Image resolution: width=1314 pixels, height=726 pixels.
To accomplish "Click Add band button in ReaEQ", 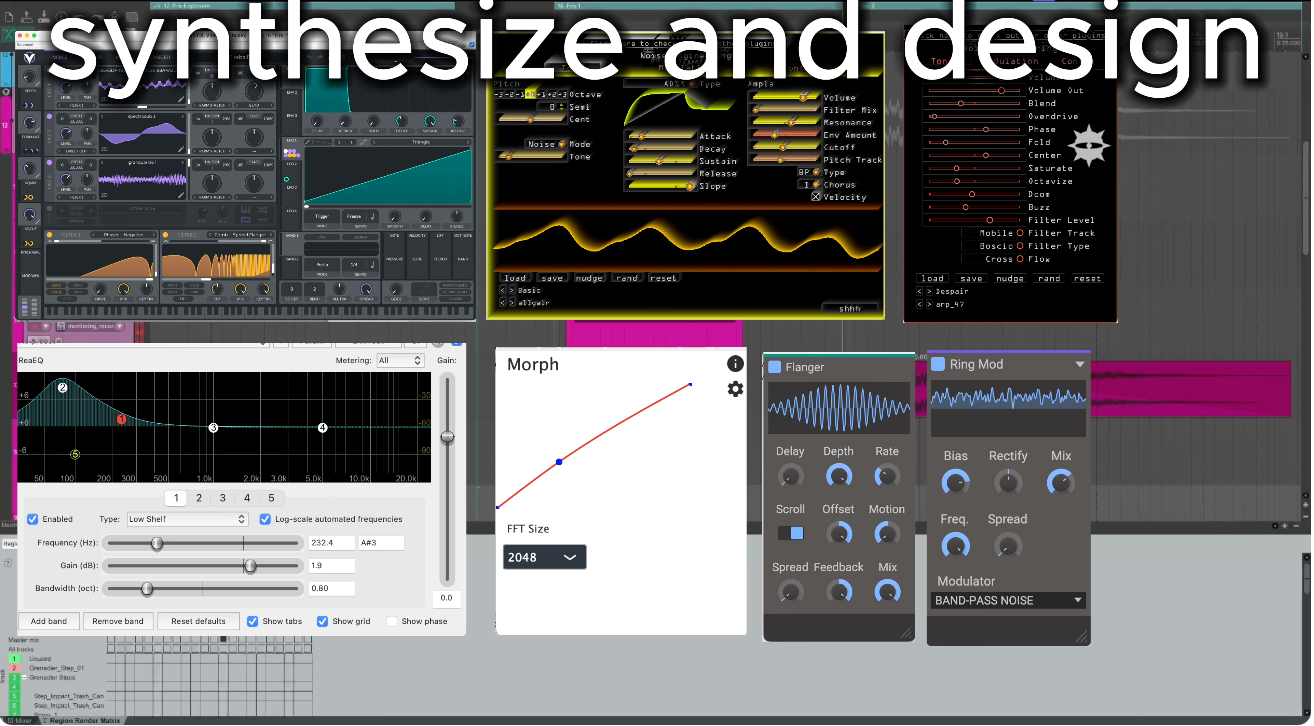I will pyautogui.click(x=49, y=621).
